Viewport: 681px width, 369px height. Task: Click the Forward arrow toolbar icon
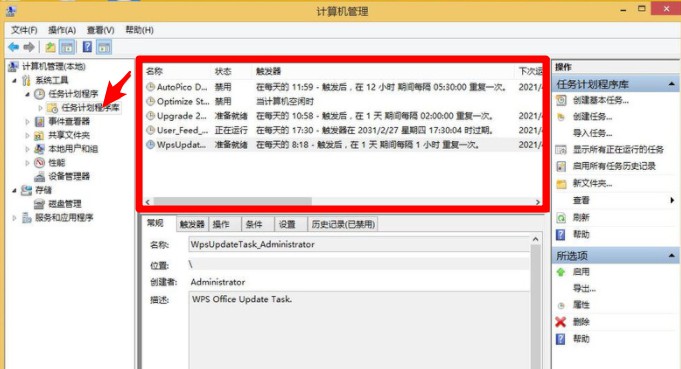pyautogui.click(x=29, y=47)
